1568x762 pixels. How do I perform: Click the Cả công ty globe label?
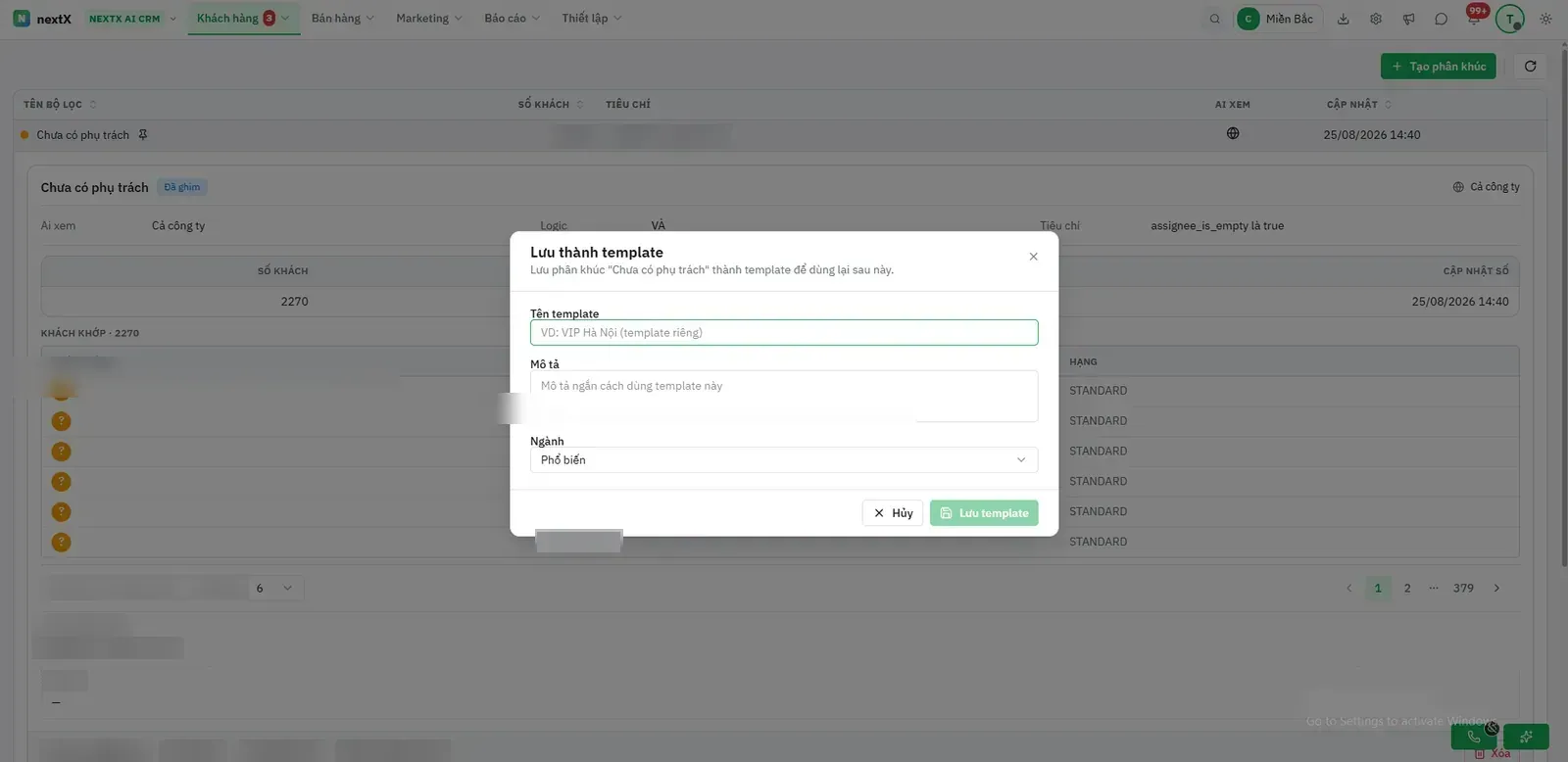(1486, 187)
